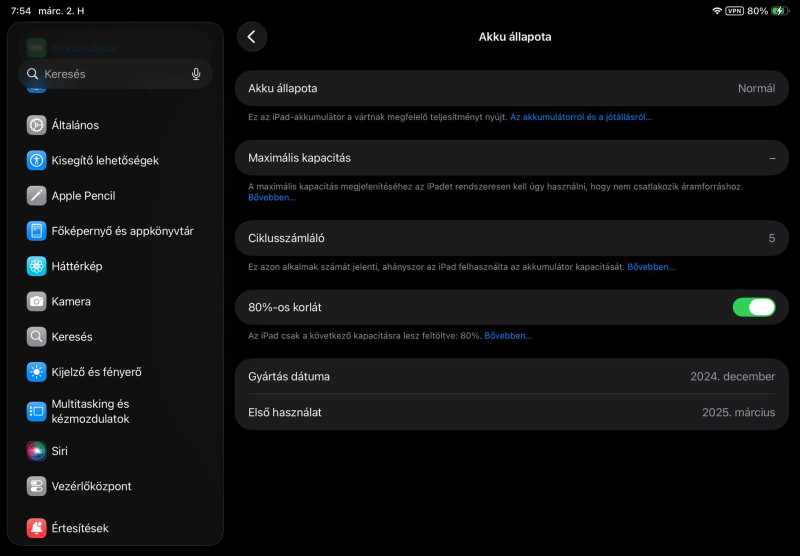Click Bővebben link under Ciklusszámláló
This screenshot has height=556, width=800.
pyautogui.click(x=651, y=267)
